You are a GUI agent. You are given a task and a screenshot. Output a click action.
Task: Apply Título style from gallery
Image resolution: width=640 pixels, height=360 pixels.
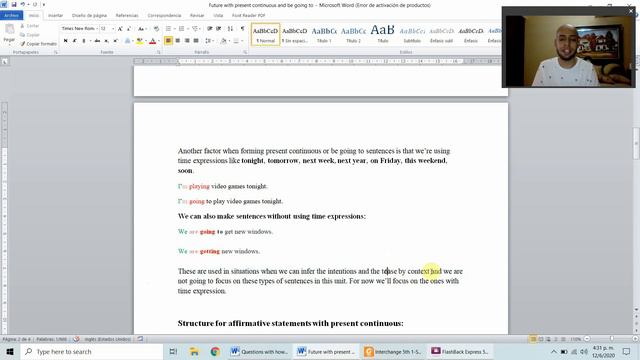pos(383,34)
